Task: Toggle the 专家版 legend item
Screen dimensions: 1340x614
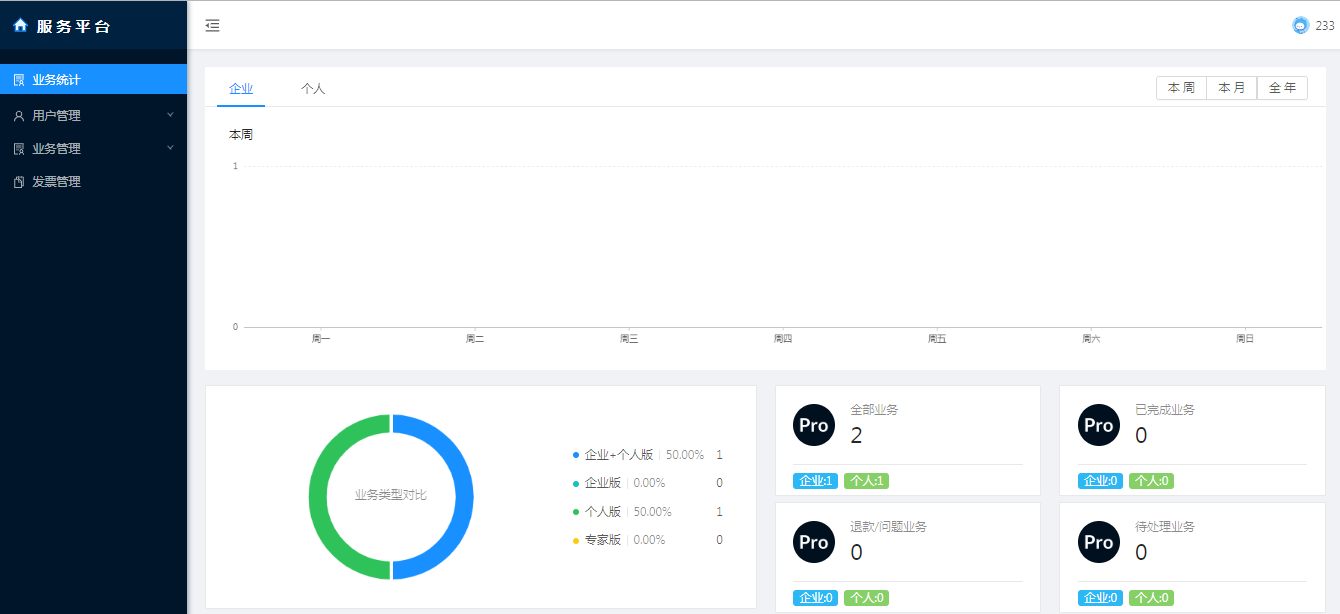Action: pyautogui.click(x=647, y=540)
